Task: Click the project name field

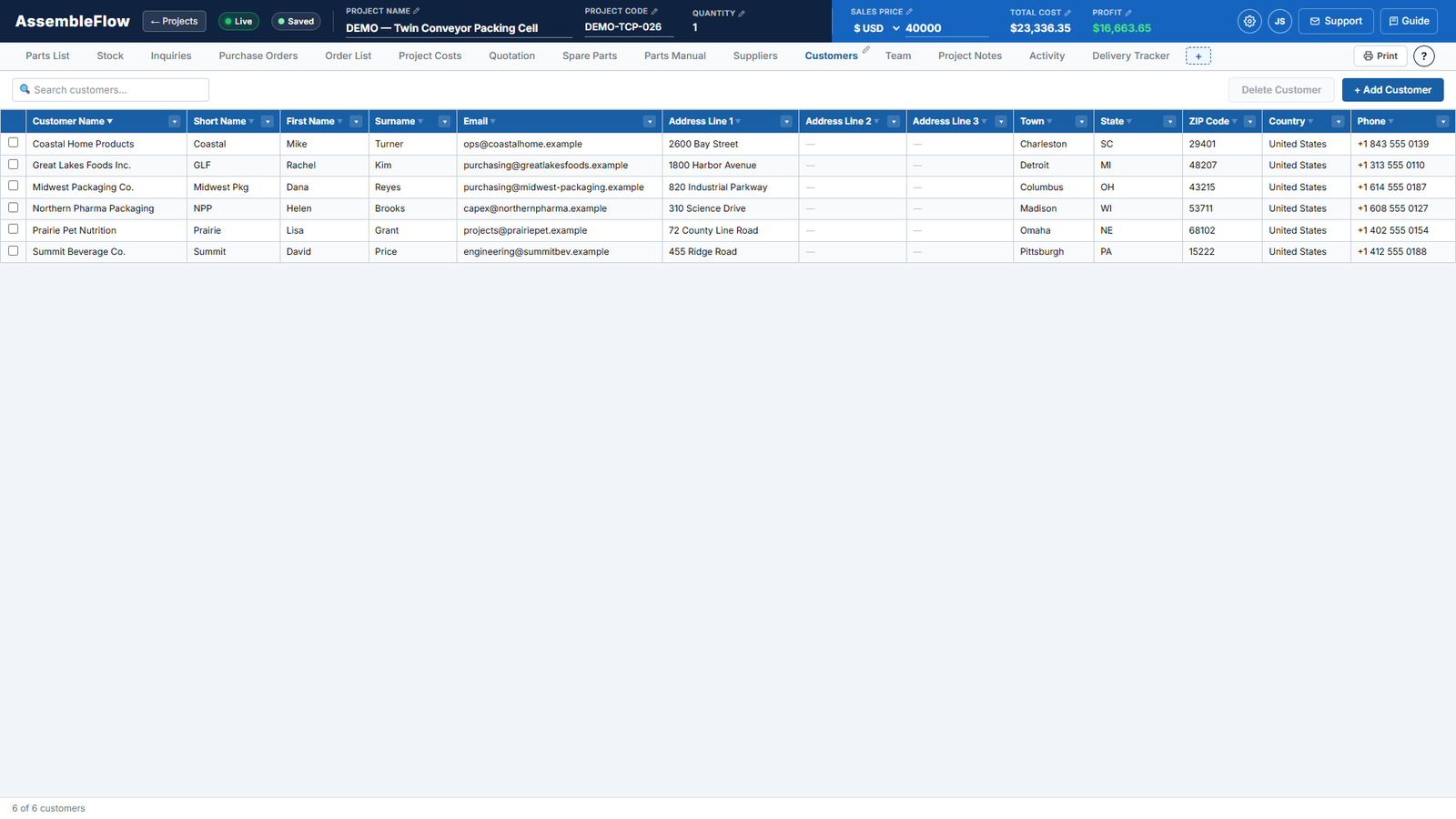Action: click(x=458, y=28)
